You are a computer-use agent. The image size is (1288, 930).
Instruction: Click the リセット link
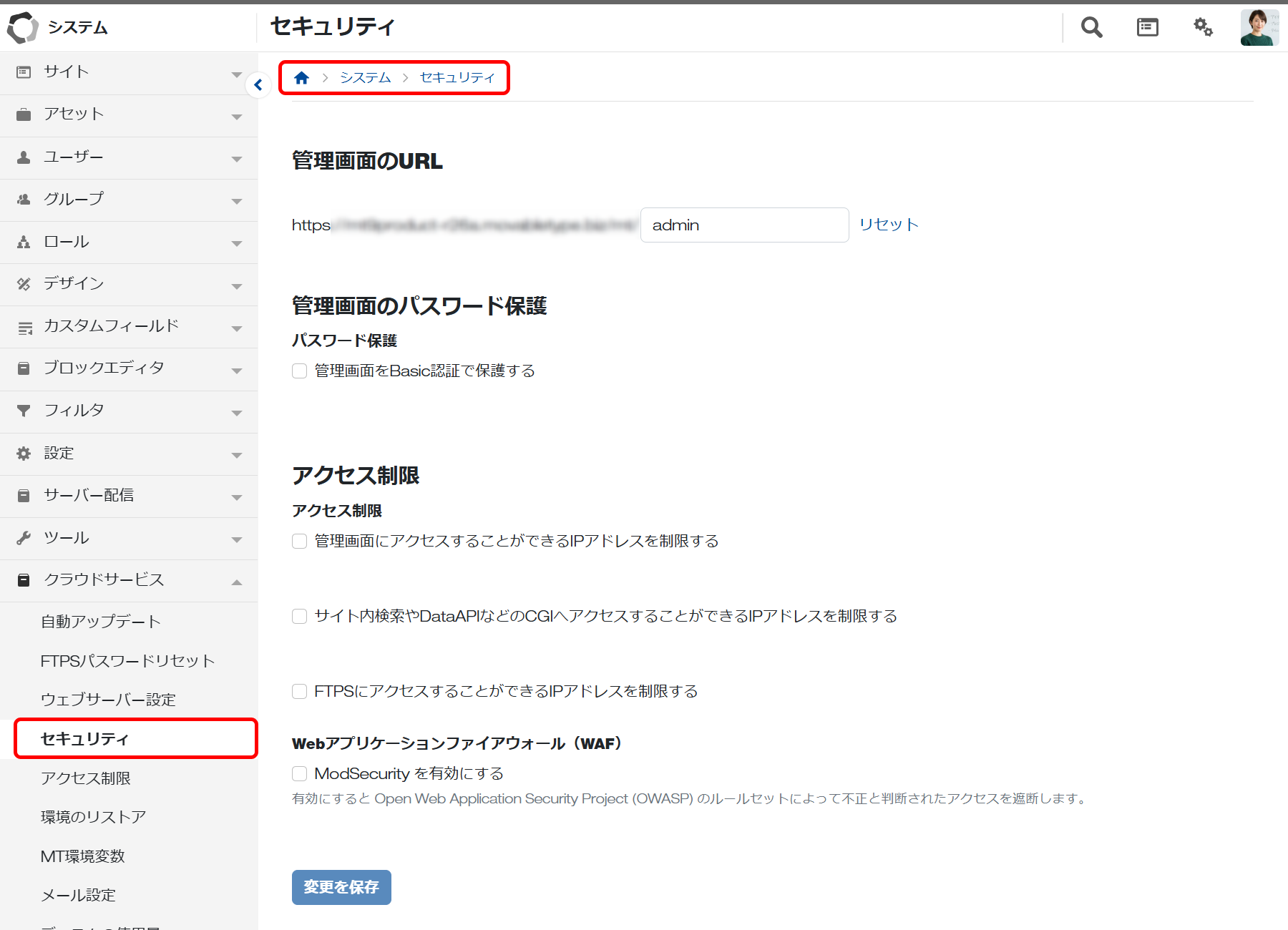[x=888, y=225]
